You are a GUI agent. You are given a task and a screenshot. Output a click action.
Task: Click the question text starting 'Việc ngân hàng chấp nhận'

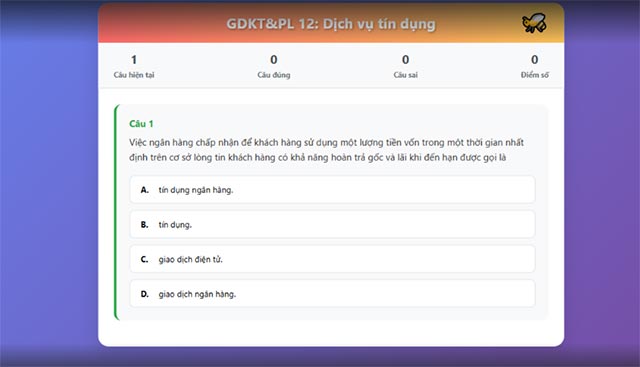click(326, 150)
